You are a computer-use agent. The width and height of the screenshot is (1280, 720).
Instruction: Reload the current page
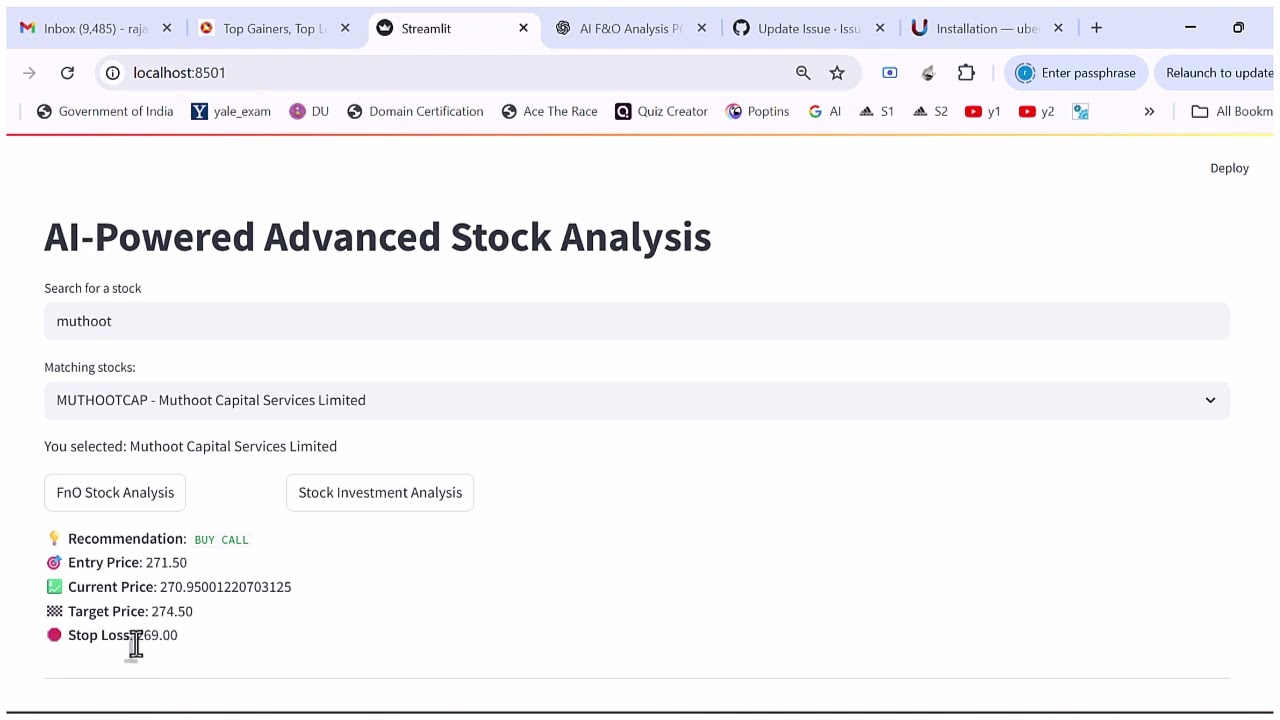pos(67,73)
